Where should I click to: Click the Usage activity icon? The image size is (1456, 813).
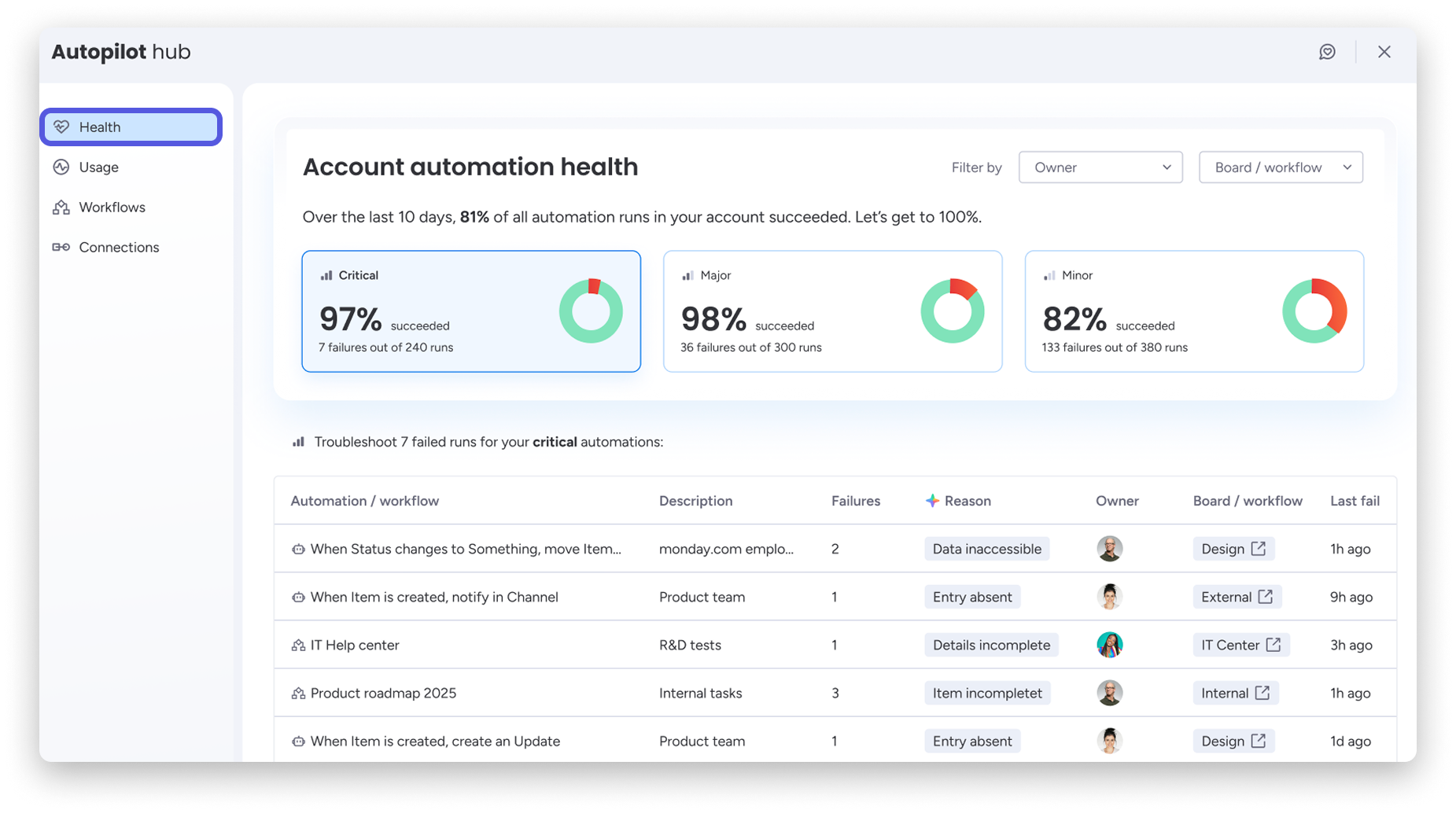pos(61,167)
